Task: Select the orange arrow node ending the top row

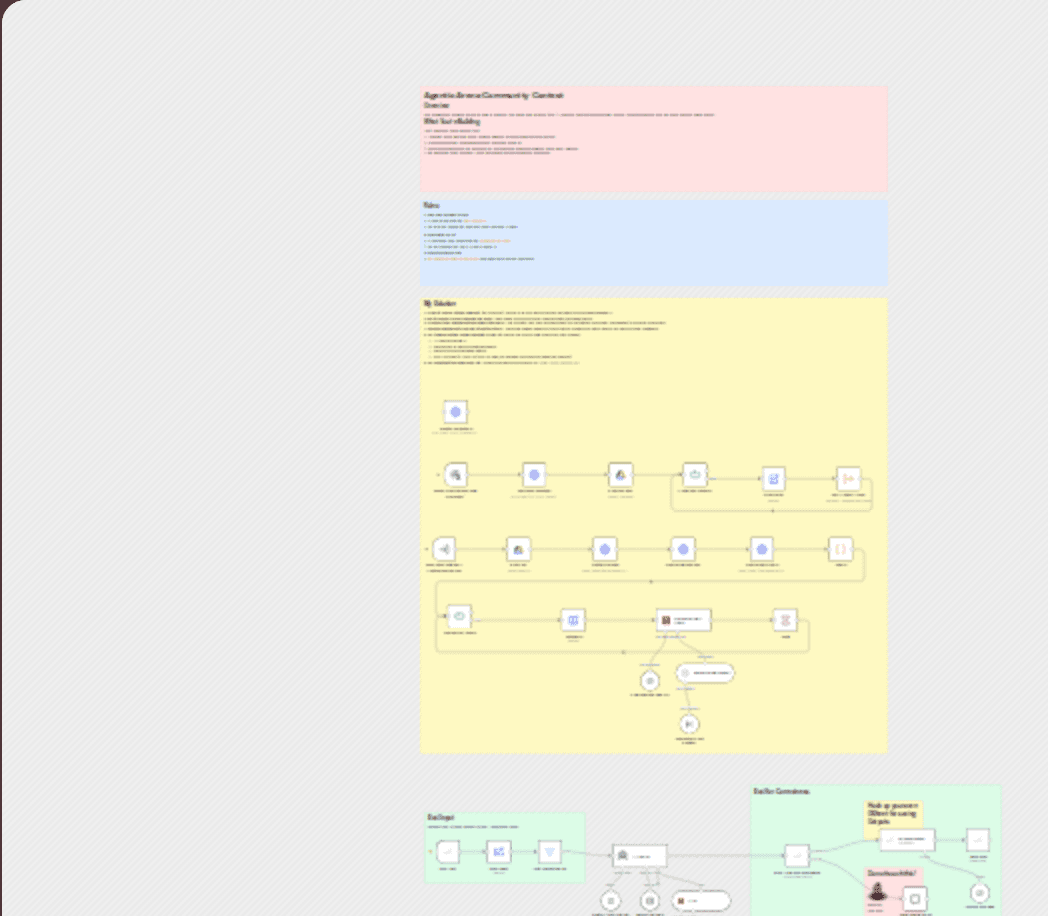Action: 848,479
